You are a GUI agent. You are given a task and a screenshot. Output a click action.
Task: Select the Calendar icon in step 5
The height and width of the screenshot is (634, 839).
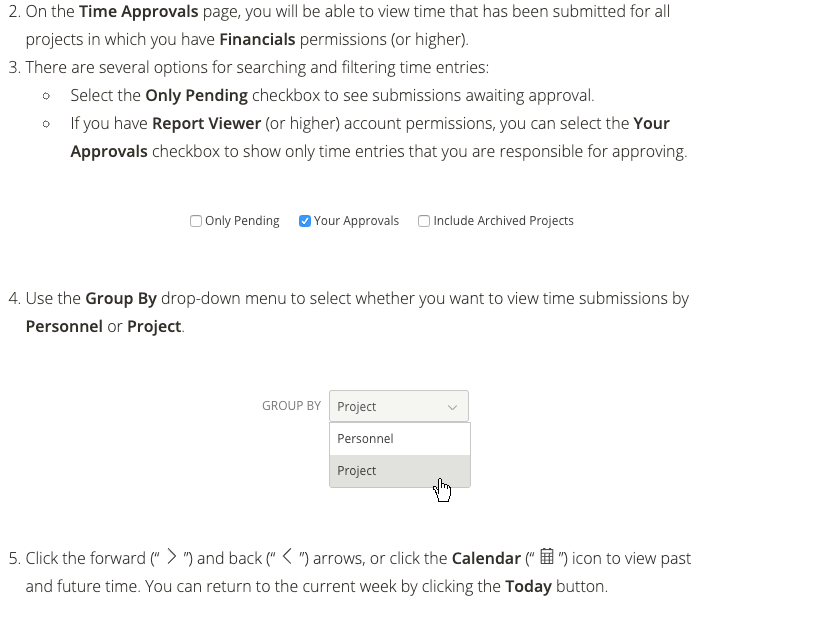(547, 558)
